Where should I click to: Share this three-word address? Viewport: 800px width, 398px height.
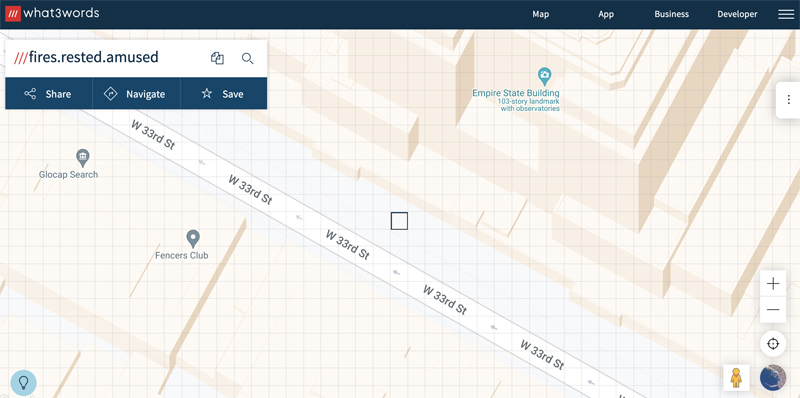point(48,94)
